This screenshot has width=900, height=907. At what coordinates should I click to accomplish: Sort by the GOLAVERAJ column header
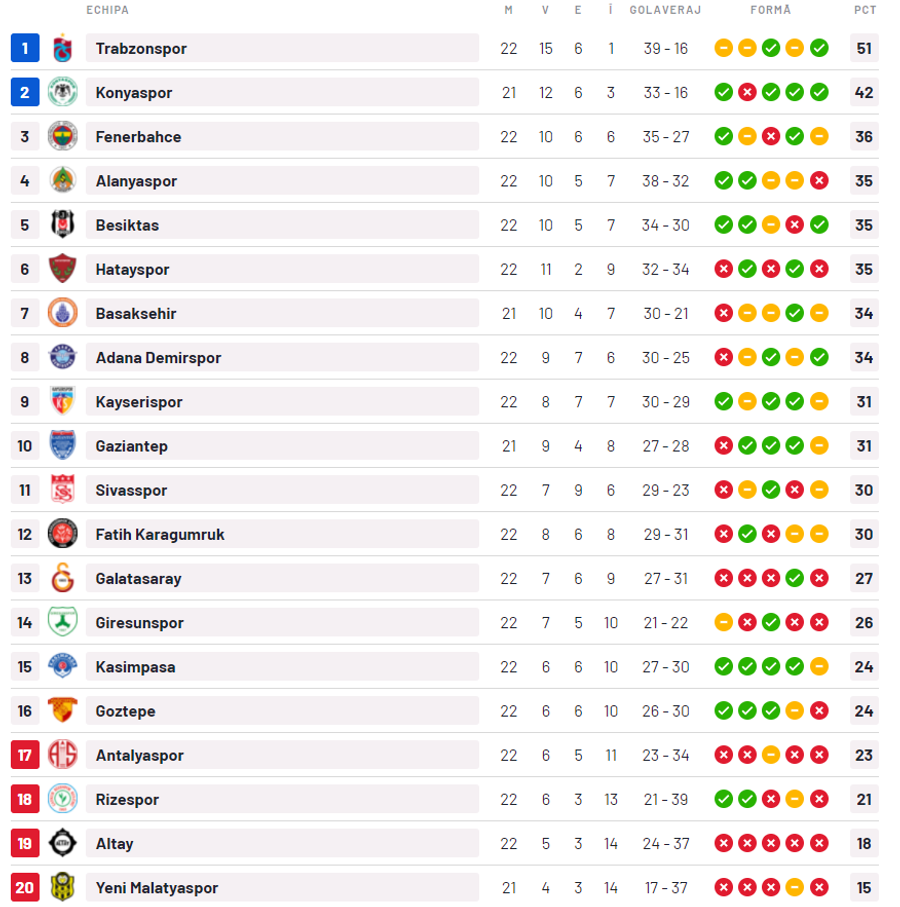click(665, 10)
